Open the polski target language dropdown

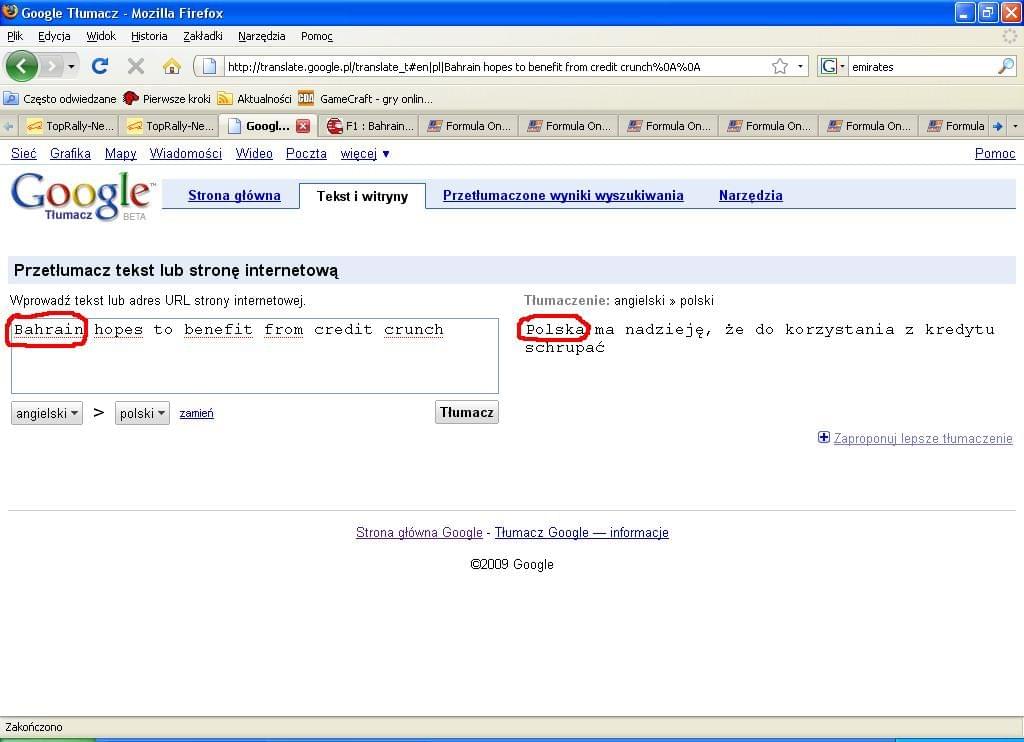142,413
